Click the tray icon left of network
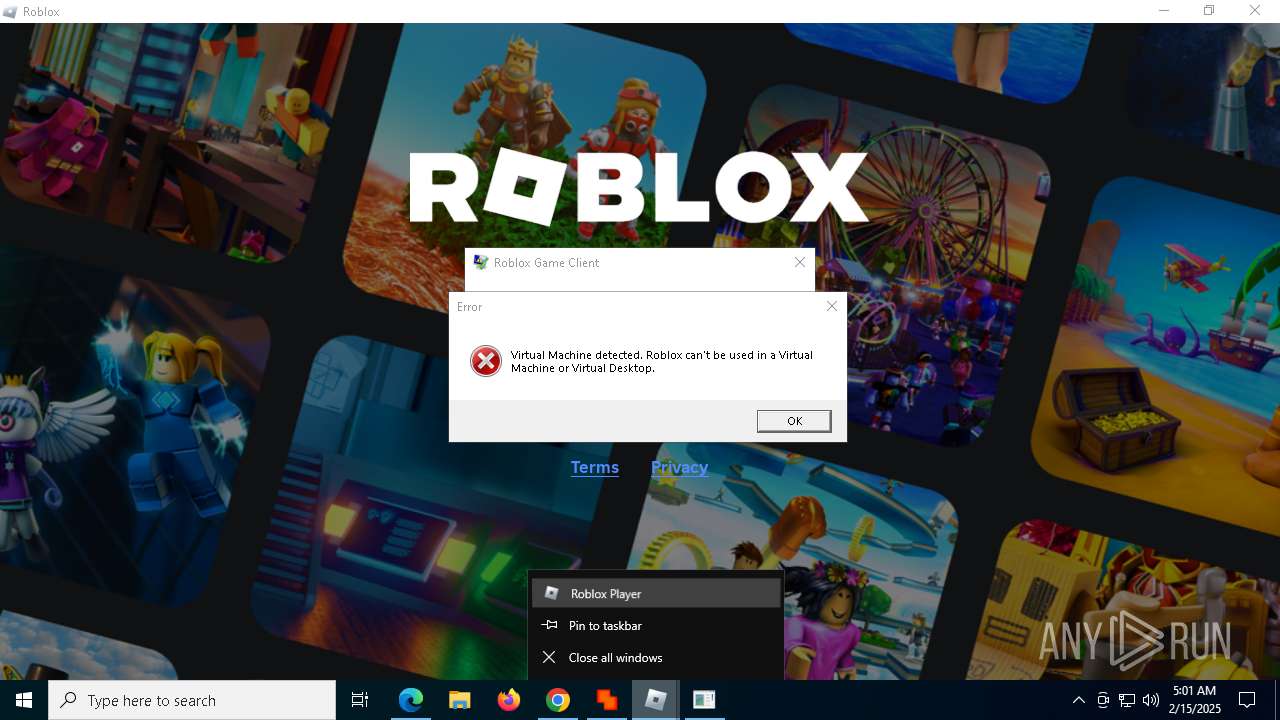The image size is (1280, 720). click(1103, 700)
